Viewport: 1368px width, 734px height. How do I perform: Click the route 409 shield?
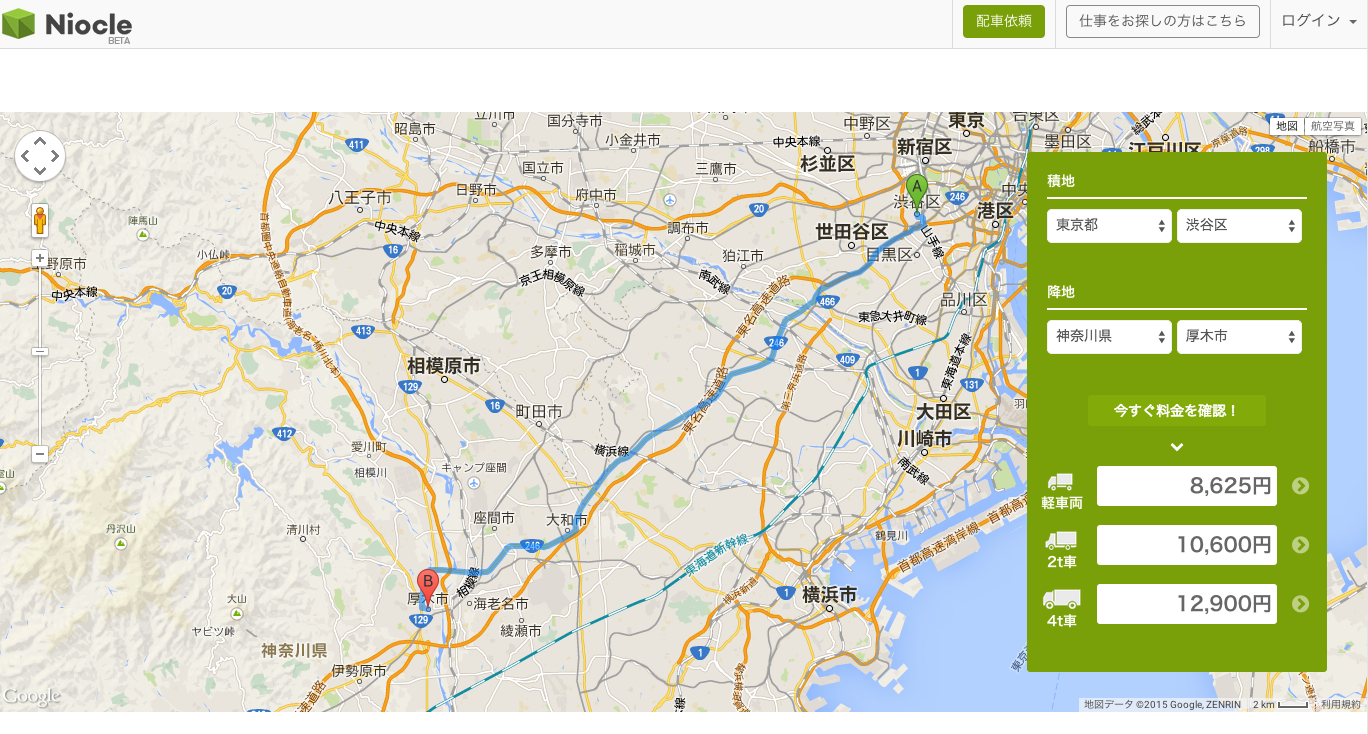(x=848, y=359)
